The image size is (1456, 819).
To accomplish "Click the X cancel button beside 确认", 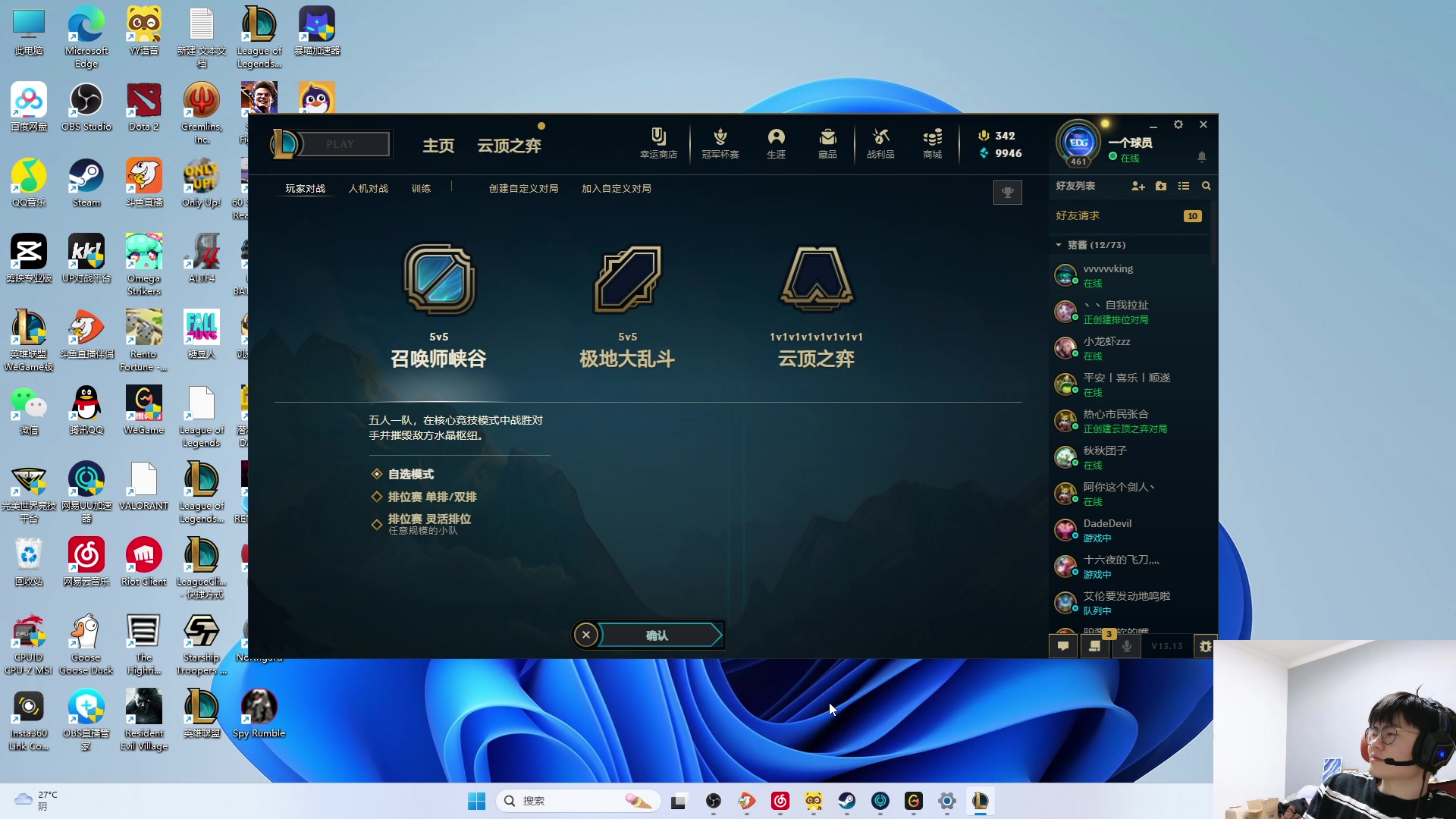I will 586,635.
